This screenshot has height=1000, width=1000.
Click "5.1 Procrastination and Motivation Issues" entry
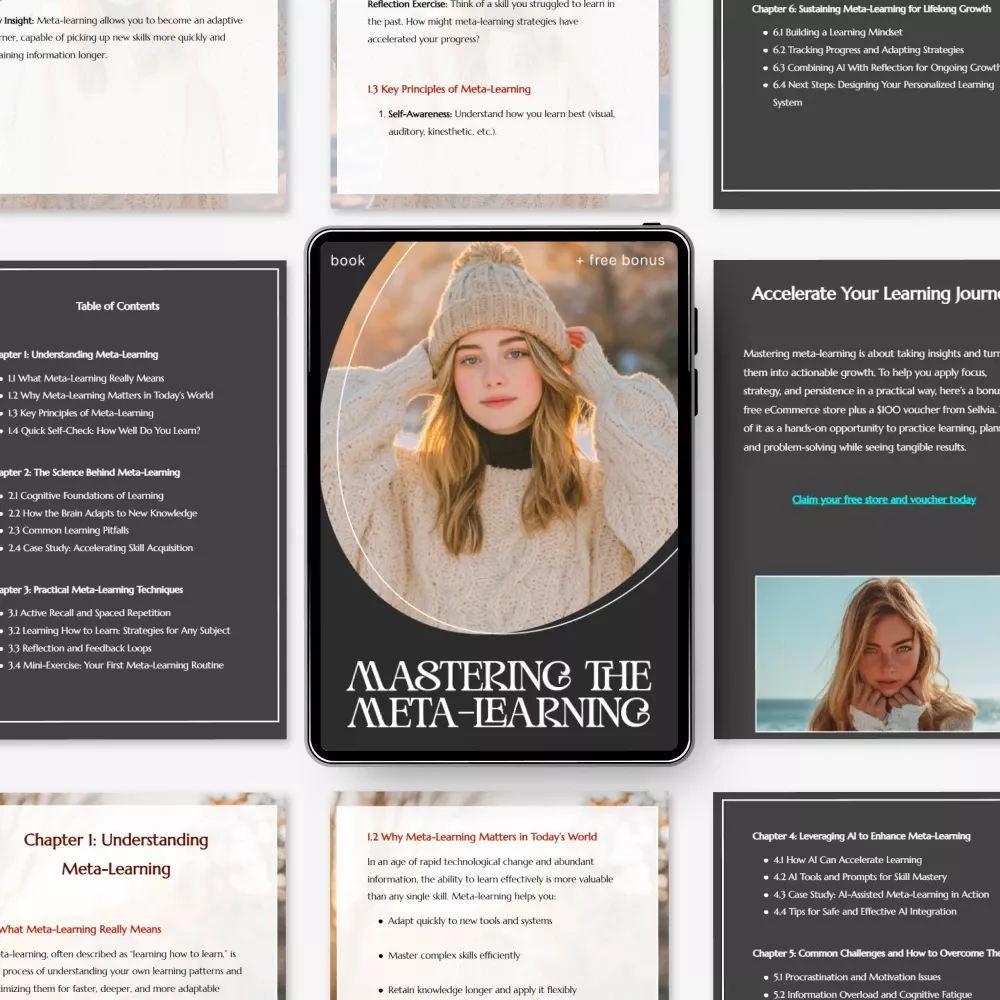pyautogui.click(x=856, y=977)
